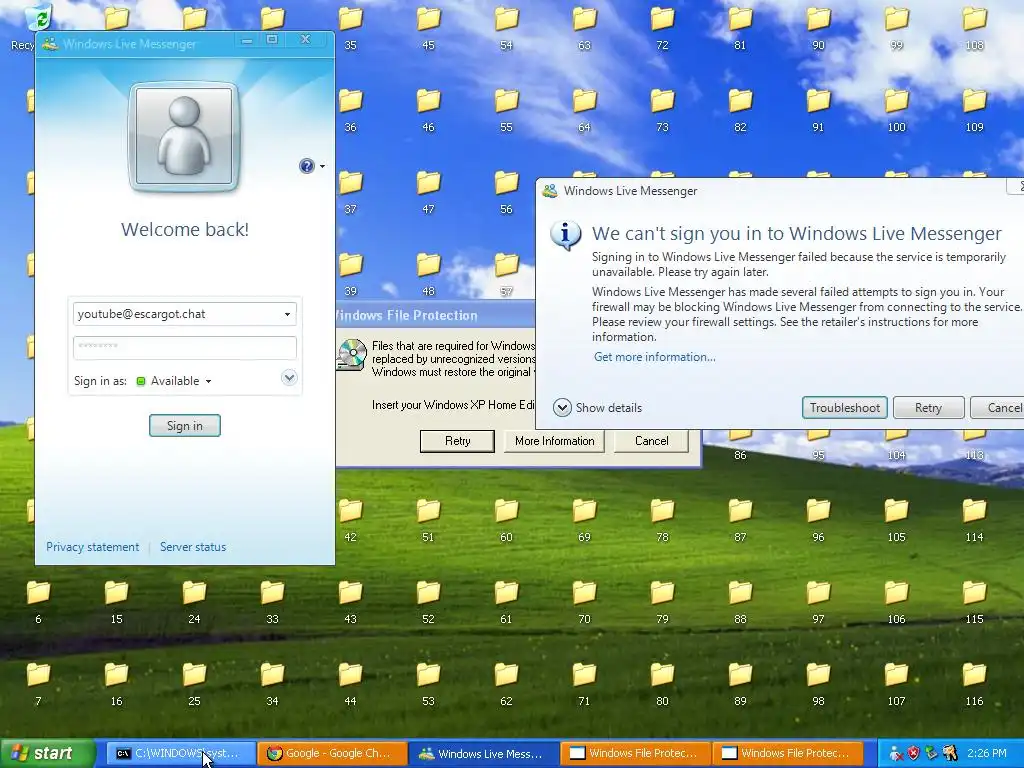Select desktop folder 55

click(x=506, y=110)
